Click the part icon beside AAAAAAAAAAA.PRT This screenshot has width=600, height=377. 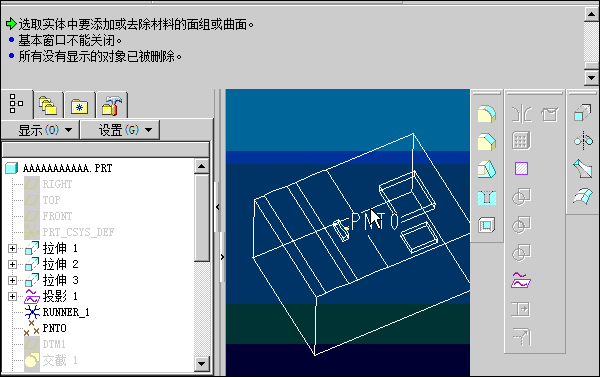pyautogui.click(x=11, y=168)
